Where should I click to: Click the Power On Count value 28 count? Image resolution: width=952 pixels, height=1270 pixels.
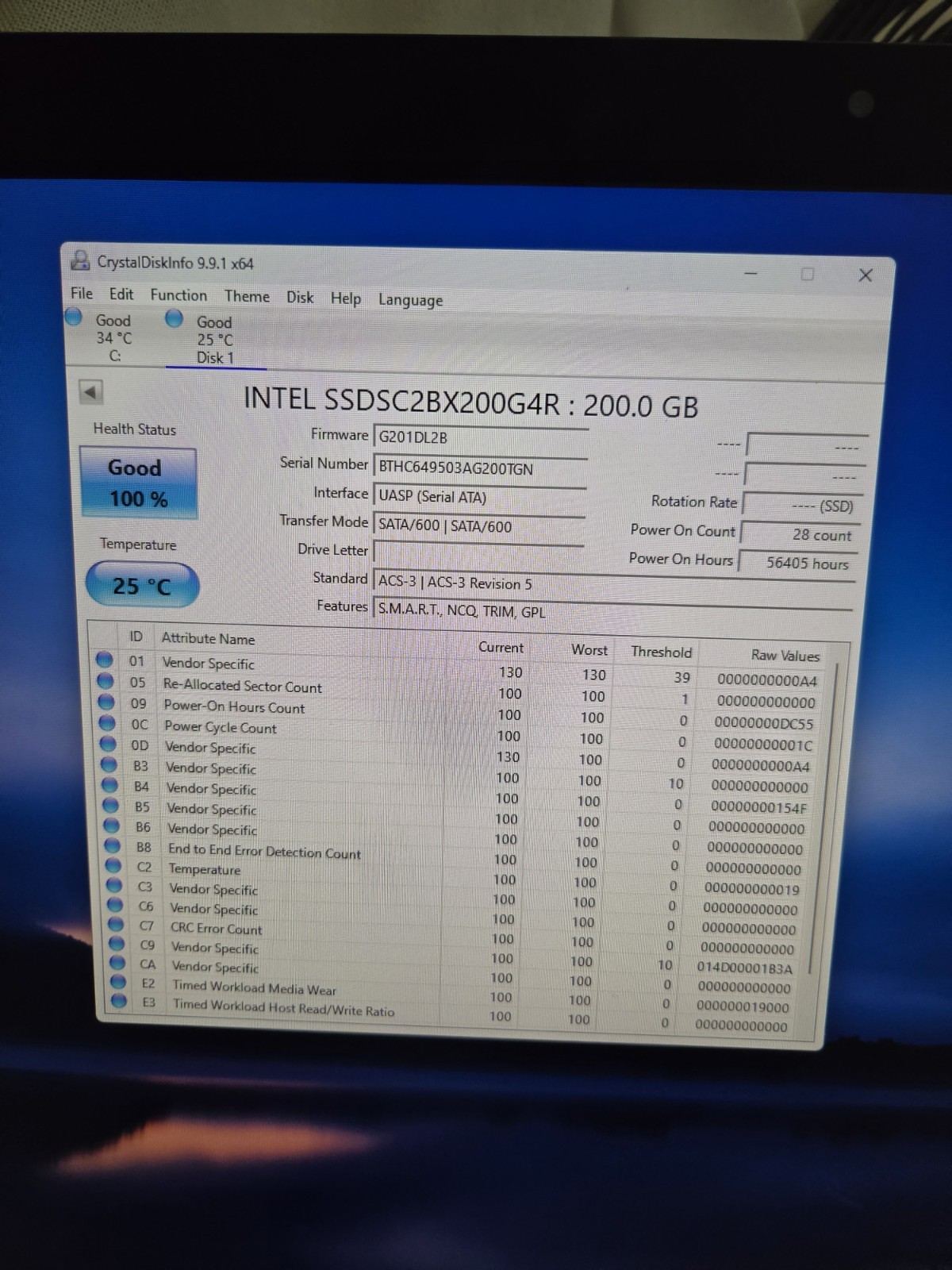798,535
